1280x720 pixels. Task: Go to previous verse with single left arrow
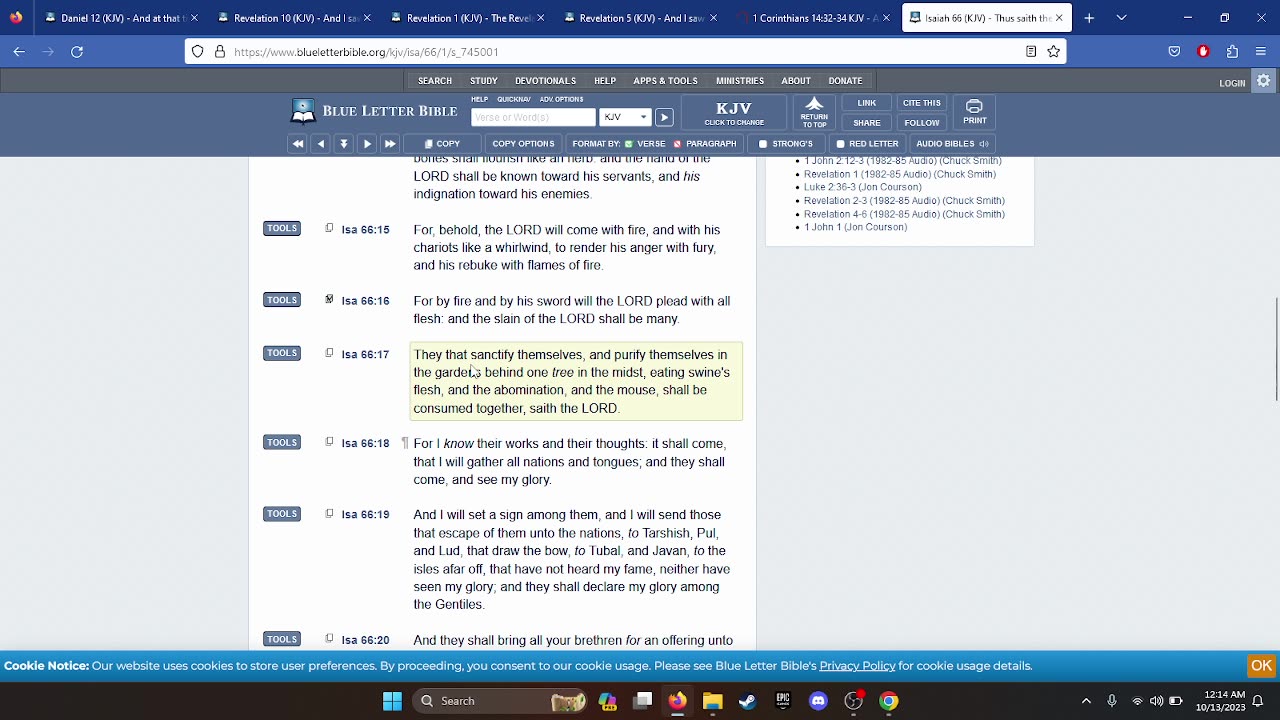321,144
